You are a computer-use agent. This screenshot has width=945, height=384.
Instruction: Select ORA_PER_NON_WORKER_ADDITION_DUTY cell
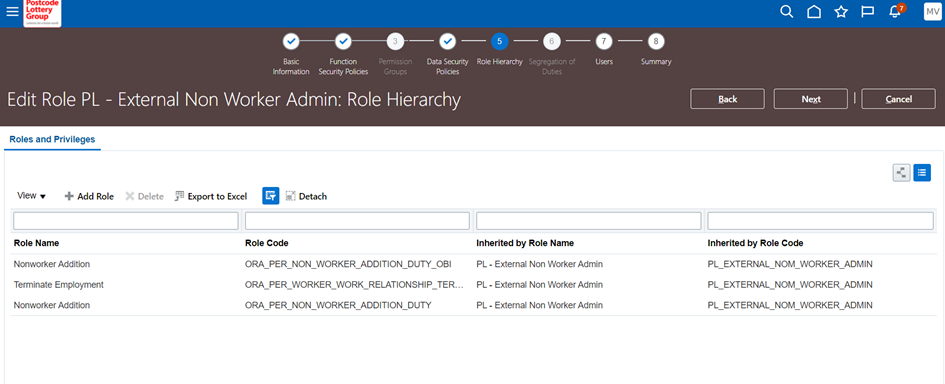coord(338,305)
